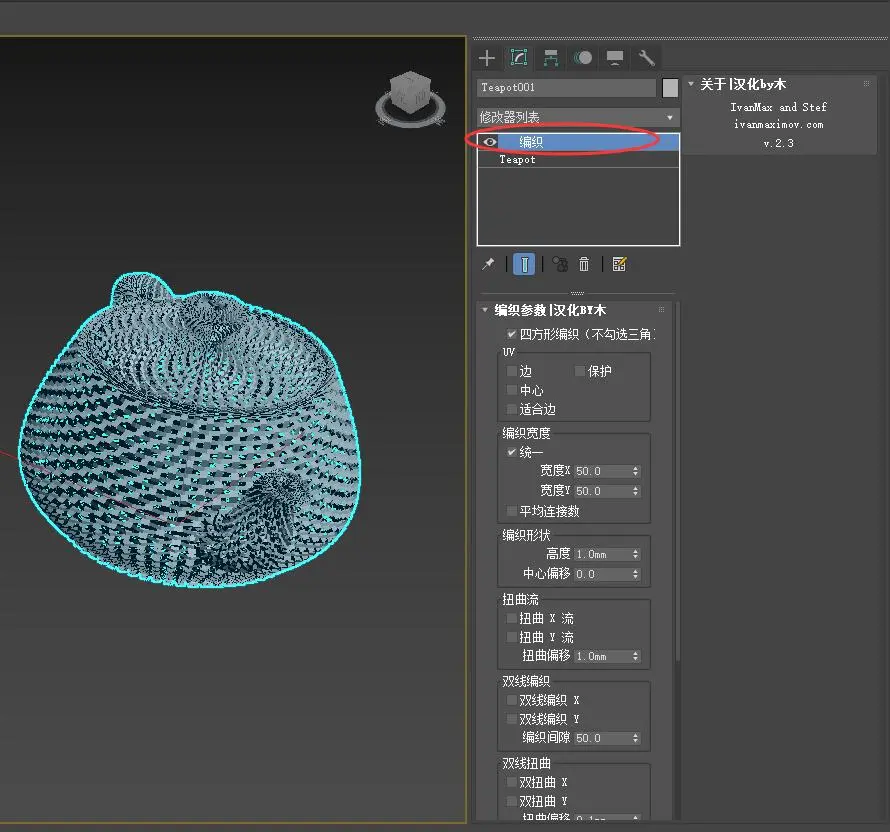This screenshot has width=890, height=832.
Task: Hide the 编织 modifier using eye icon
Action: pos(489,142)
